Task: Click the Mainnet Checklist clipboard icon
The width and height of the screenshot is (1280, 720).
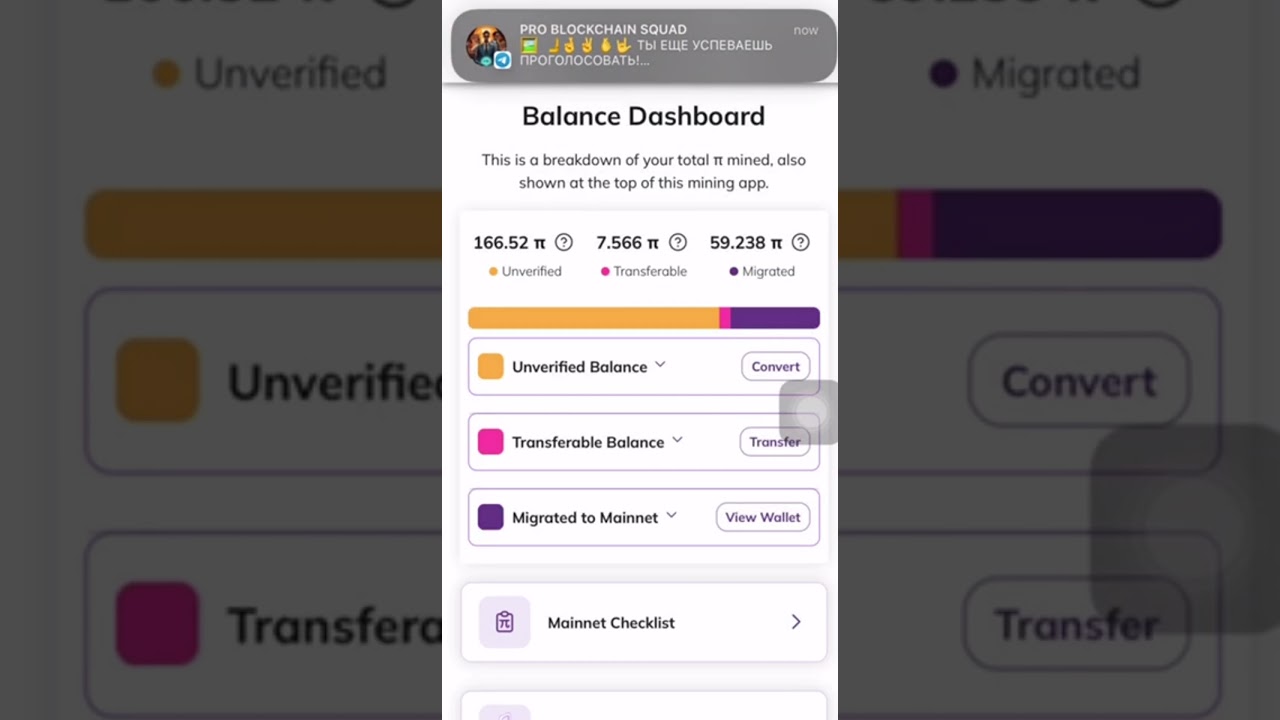Action: 504,622
